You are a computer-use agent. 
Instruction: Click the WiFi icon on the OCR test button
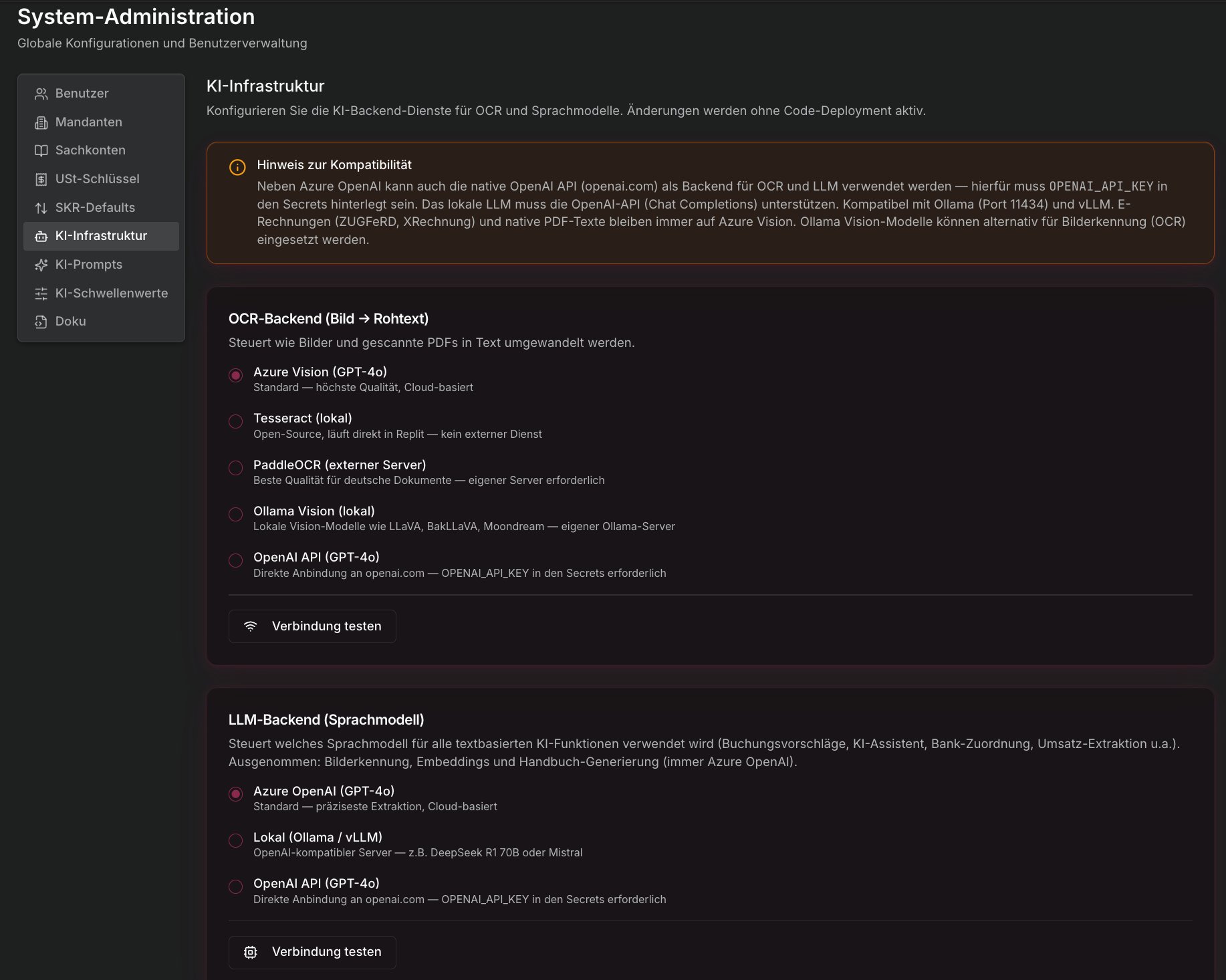coord(250,626)
